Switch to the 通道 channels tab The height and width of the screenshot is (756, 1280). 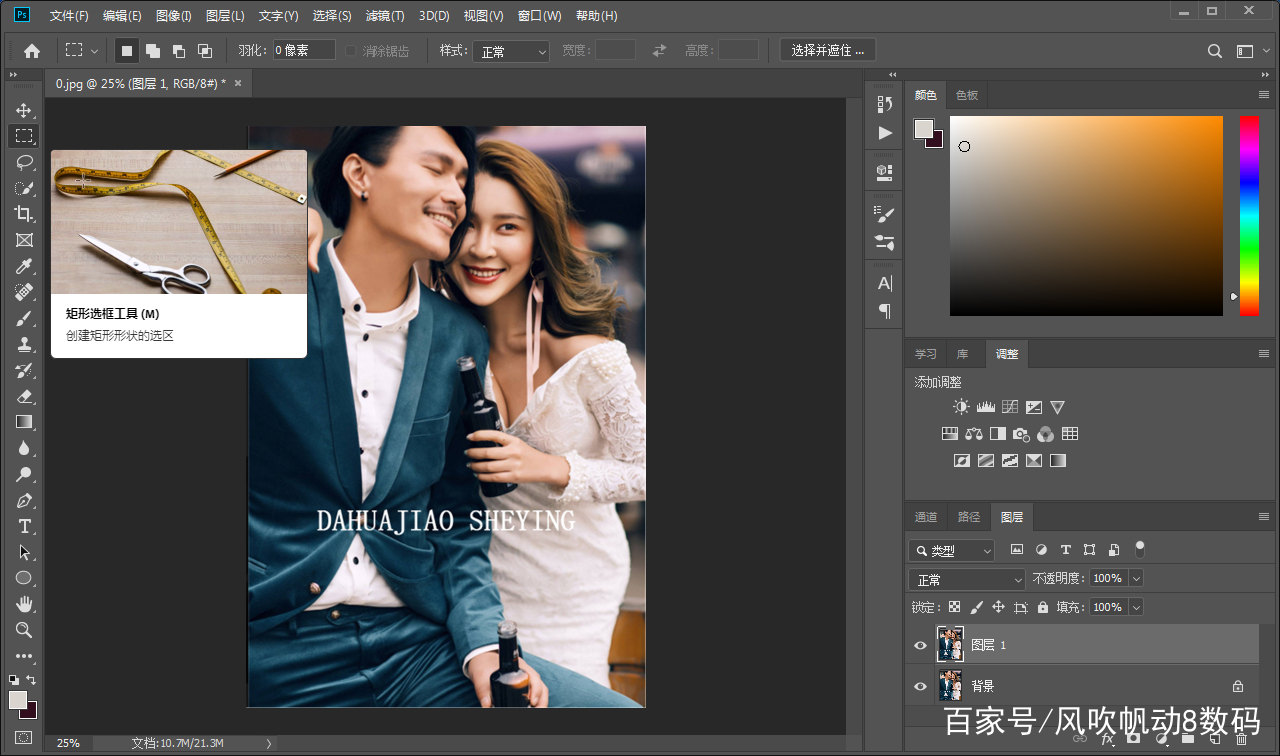[926, 517]
